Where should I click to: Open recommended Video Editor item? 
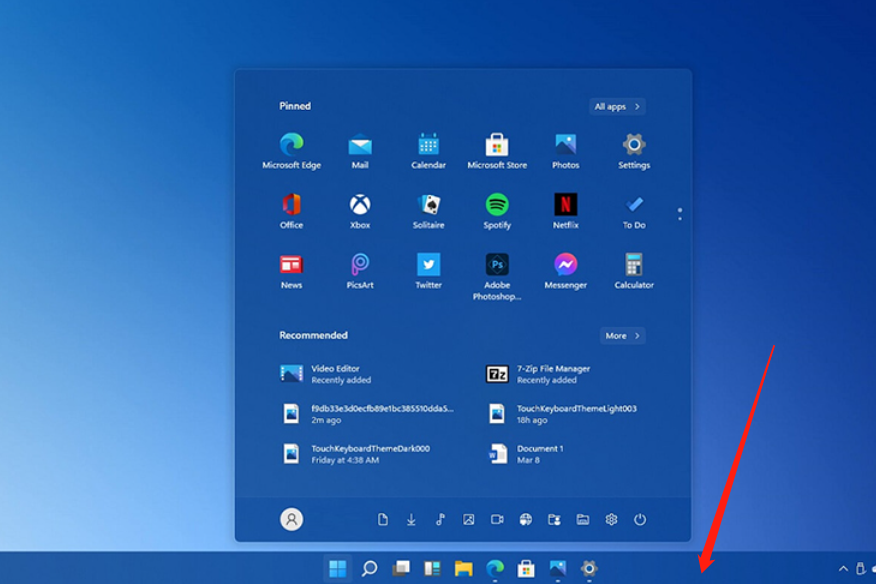click(334, 374)
